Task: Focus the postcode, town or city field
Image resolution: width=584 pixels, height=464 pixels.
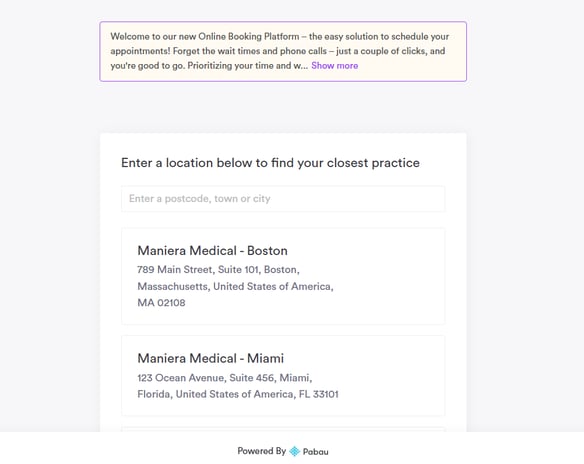Action: point(283,198)
